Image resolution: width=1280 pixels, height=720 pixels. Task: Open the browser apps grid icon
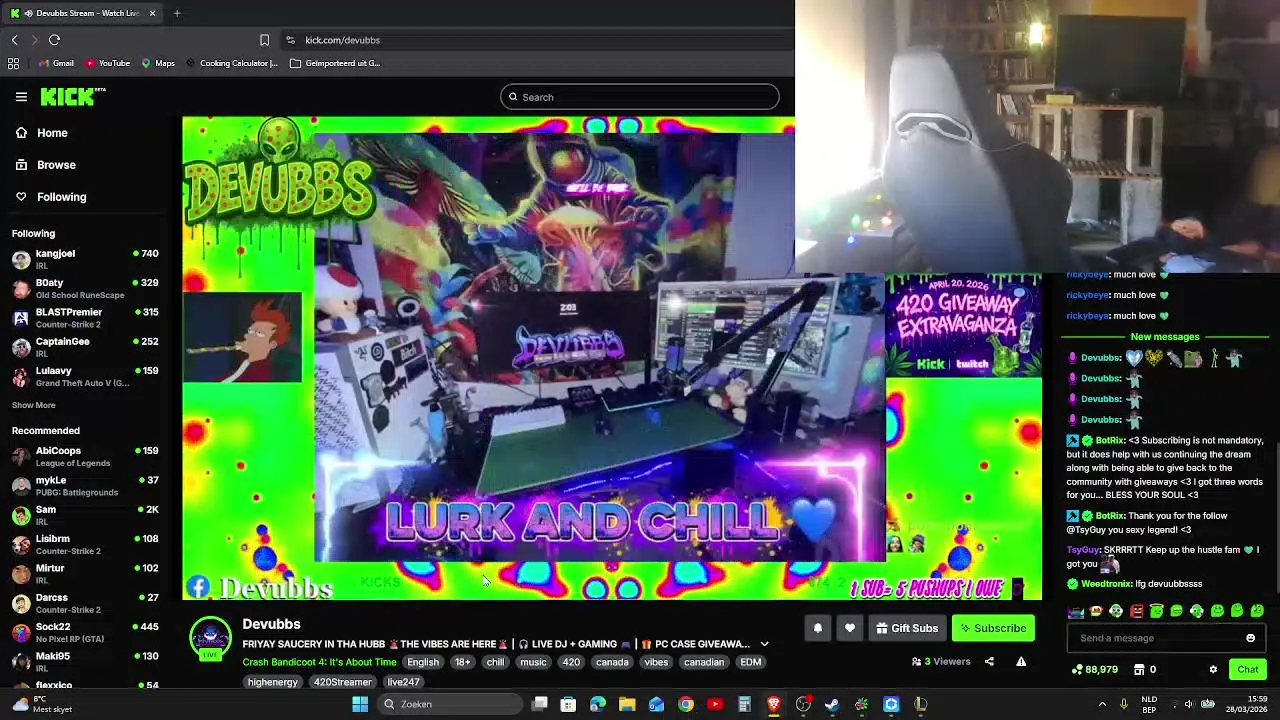coord(13,63)
